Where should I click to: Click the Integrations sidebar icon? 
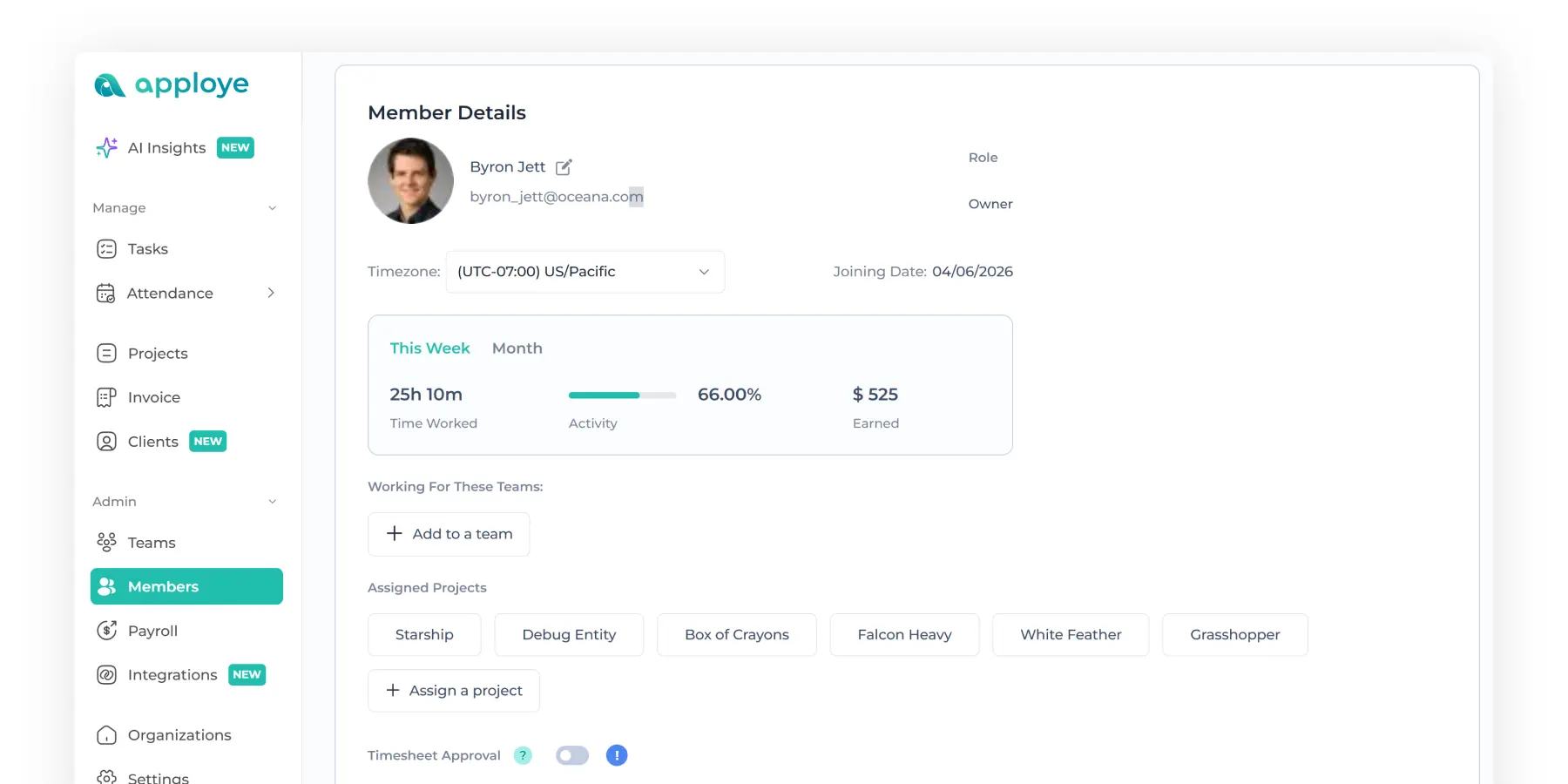(x=106, y=675)
